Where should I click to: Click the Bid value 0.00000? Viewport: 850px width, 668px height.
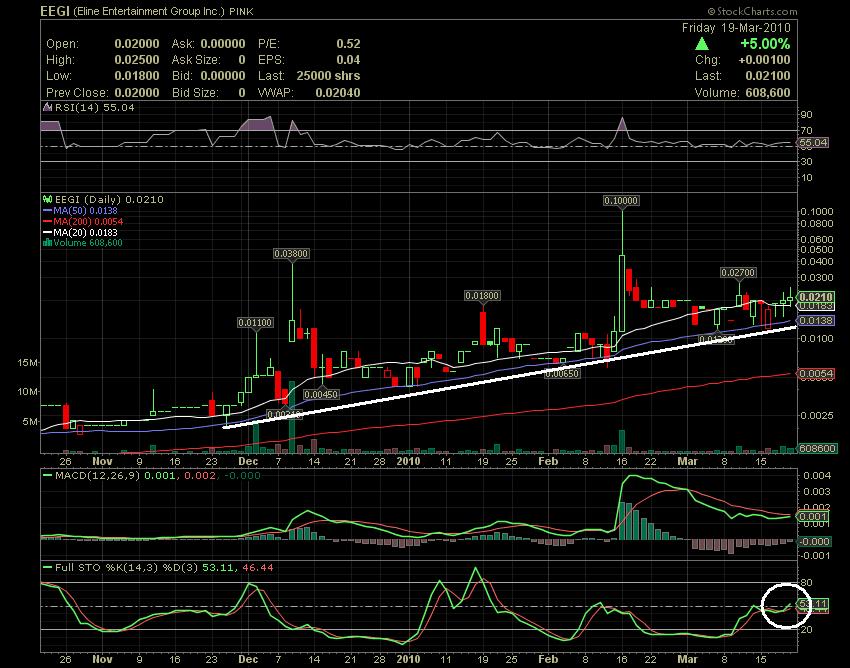(223, 76)
